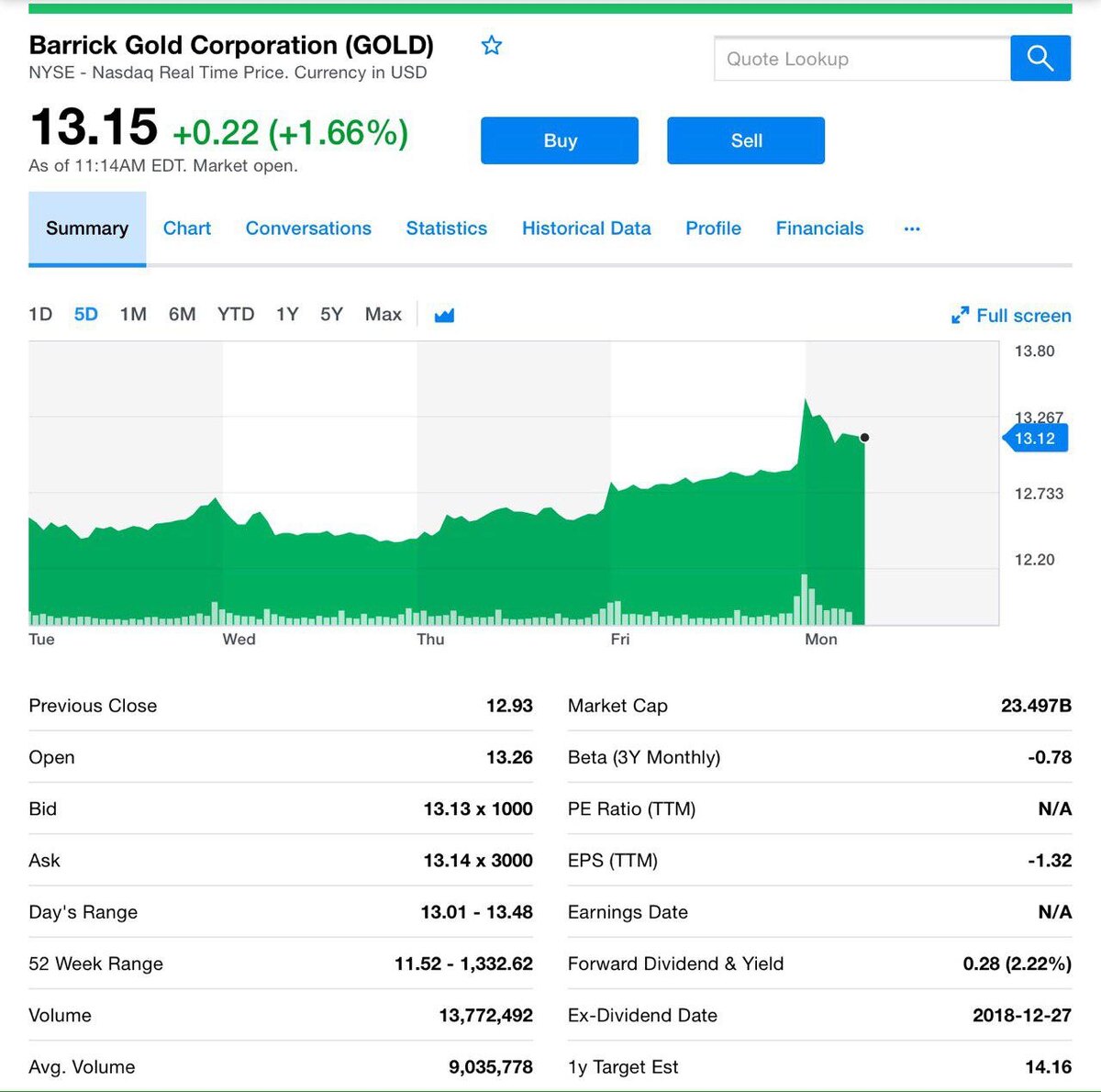This screenshot has width=1101, height=1092.
Task: Click Volume value 13,772,492
Action: click(486, 1015)
